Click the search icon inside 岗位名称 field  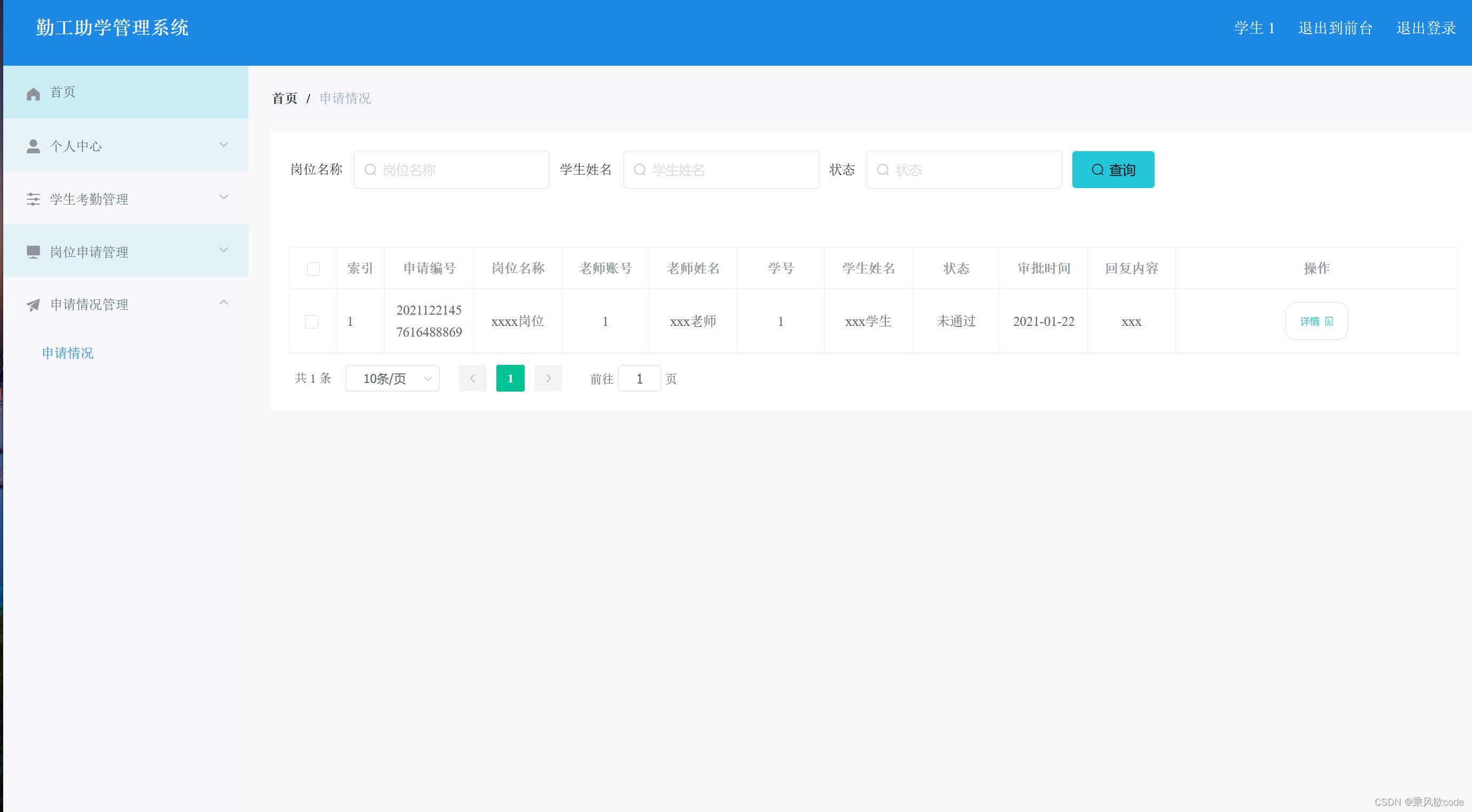[370, 169]
